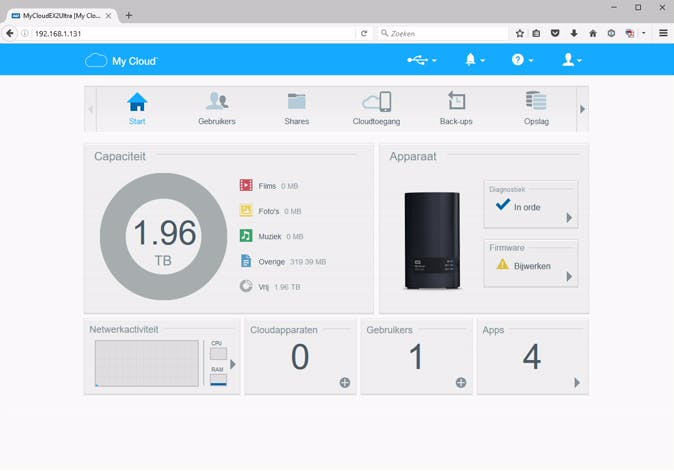Click the 1.96 TB capacity donut chart
Screen dimensions: 674x471
coord(163,236)
